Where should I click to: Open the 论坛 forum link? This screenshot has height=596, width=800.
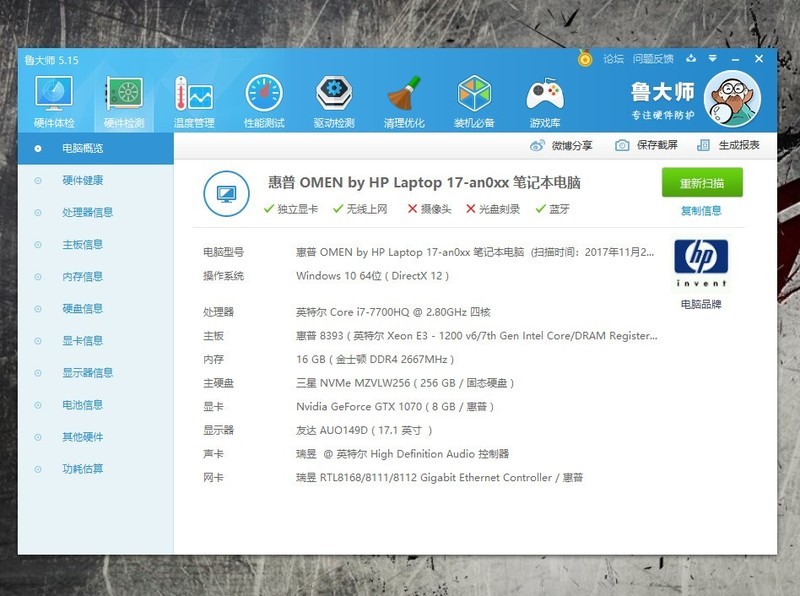click(613, 59)
